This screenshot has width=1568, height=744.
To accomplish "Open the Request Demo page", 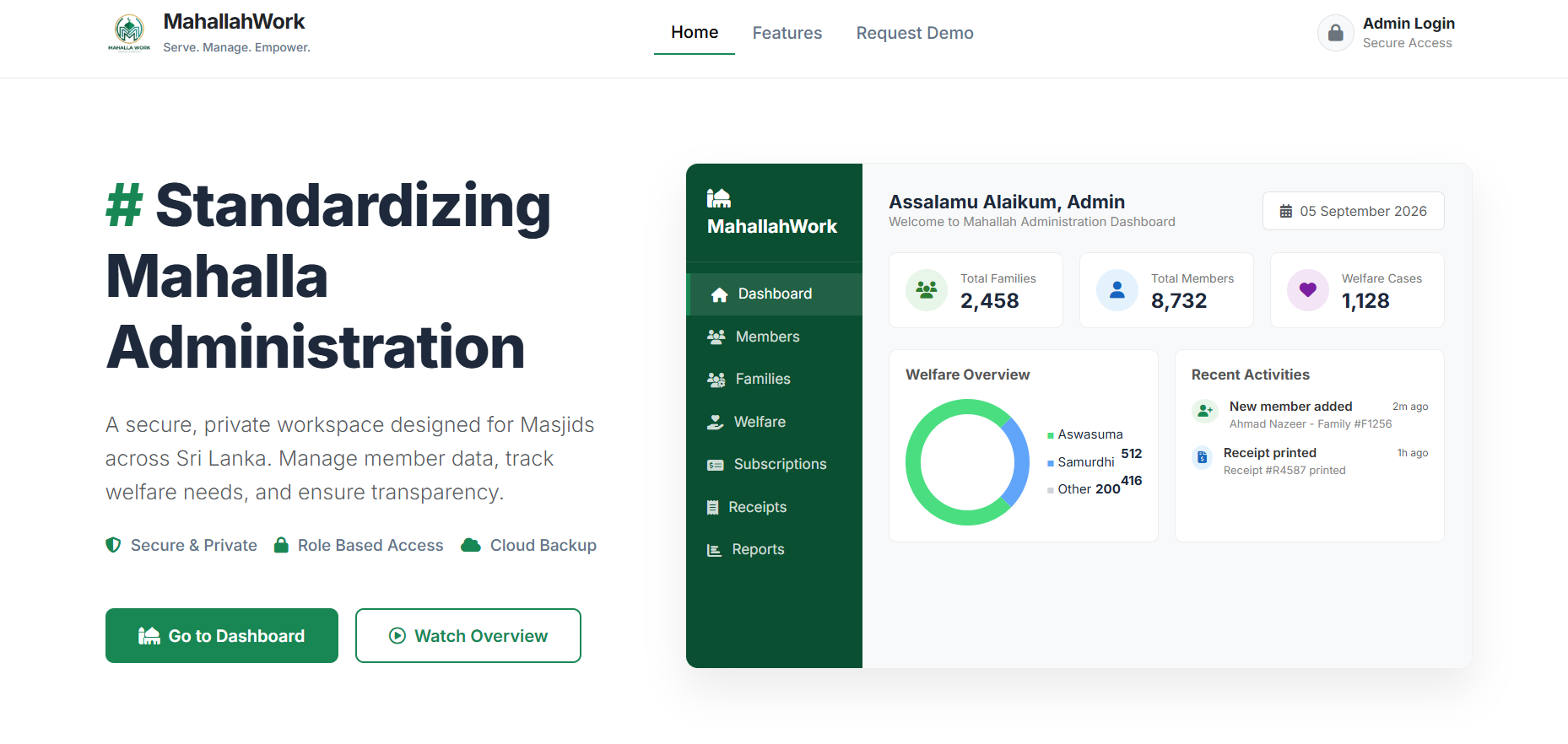I will point(915,33).
